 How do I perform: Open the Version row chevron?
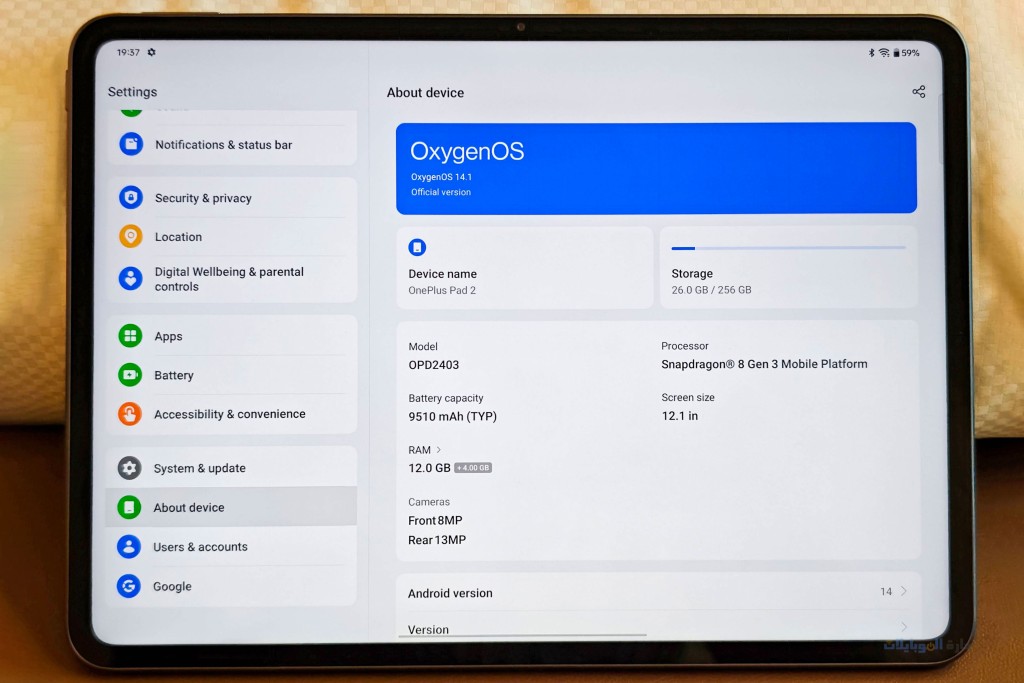(x=904, y=627)
